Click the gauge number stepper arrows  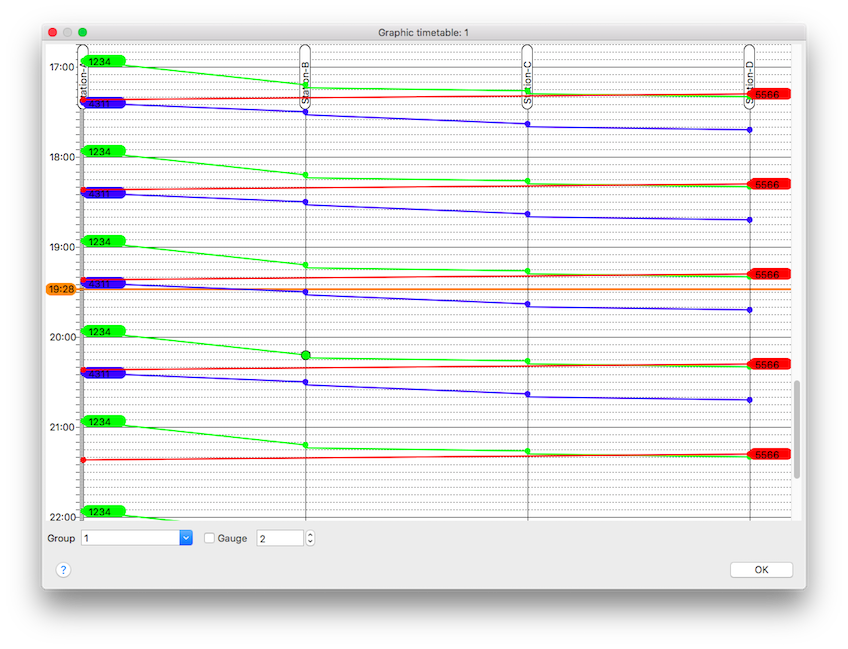pyautogui.click(x=310, y=538)
